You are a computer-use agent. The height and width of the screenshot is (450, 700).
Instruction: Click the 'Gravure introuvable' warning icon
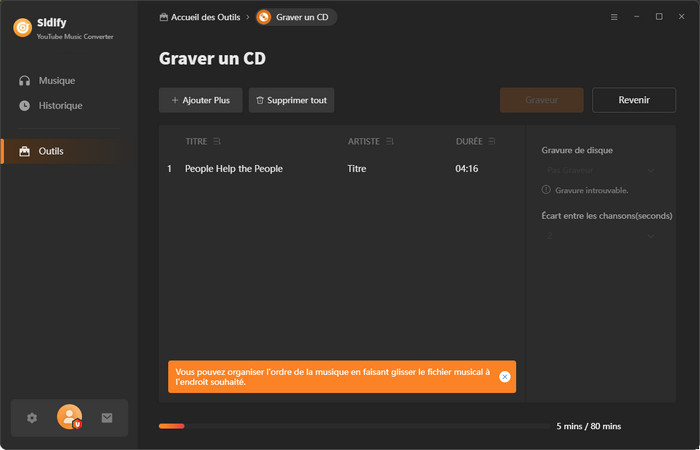pyautogui.click(x=546, y=190)
